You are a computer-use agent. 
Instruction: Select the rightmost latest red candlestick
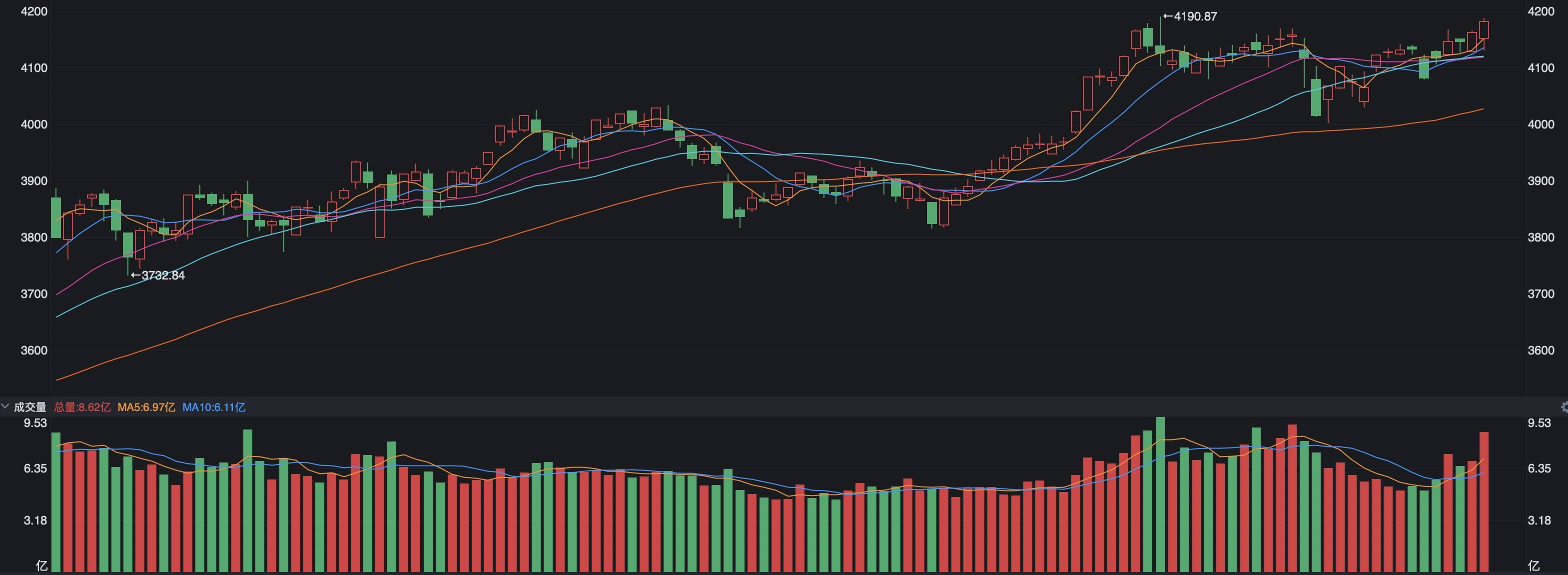(x=1484, y=30)
